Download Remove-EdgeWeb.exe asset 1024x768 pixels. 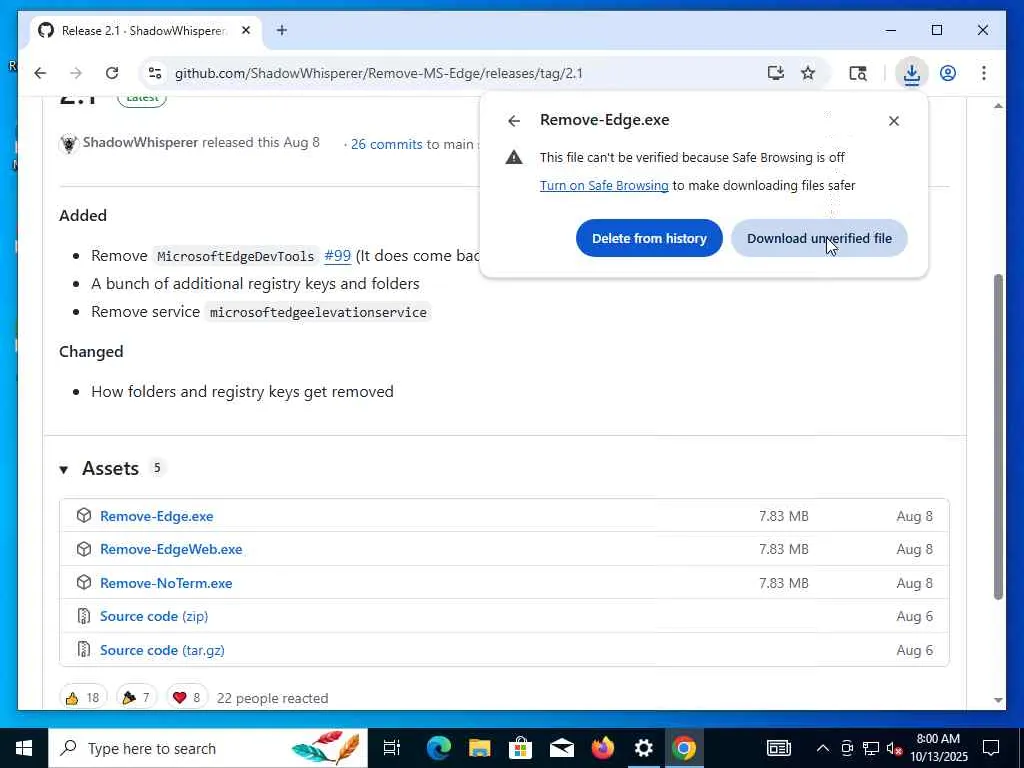point(171,549)
